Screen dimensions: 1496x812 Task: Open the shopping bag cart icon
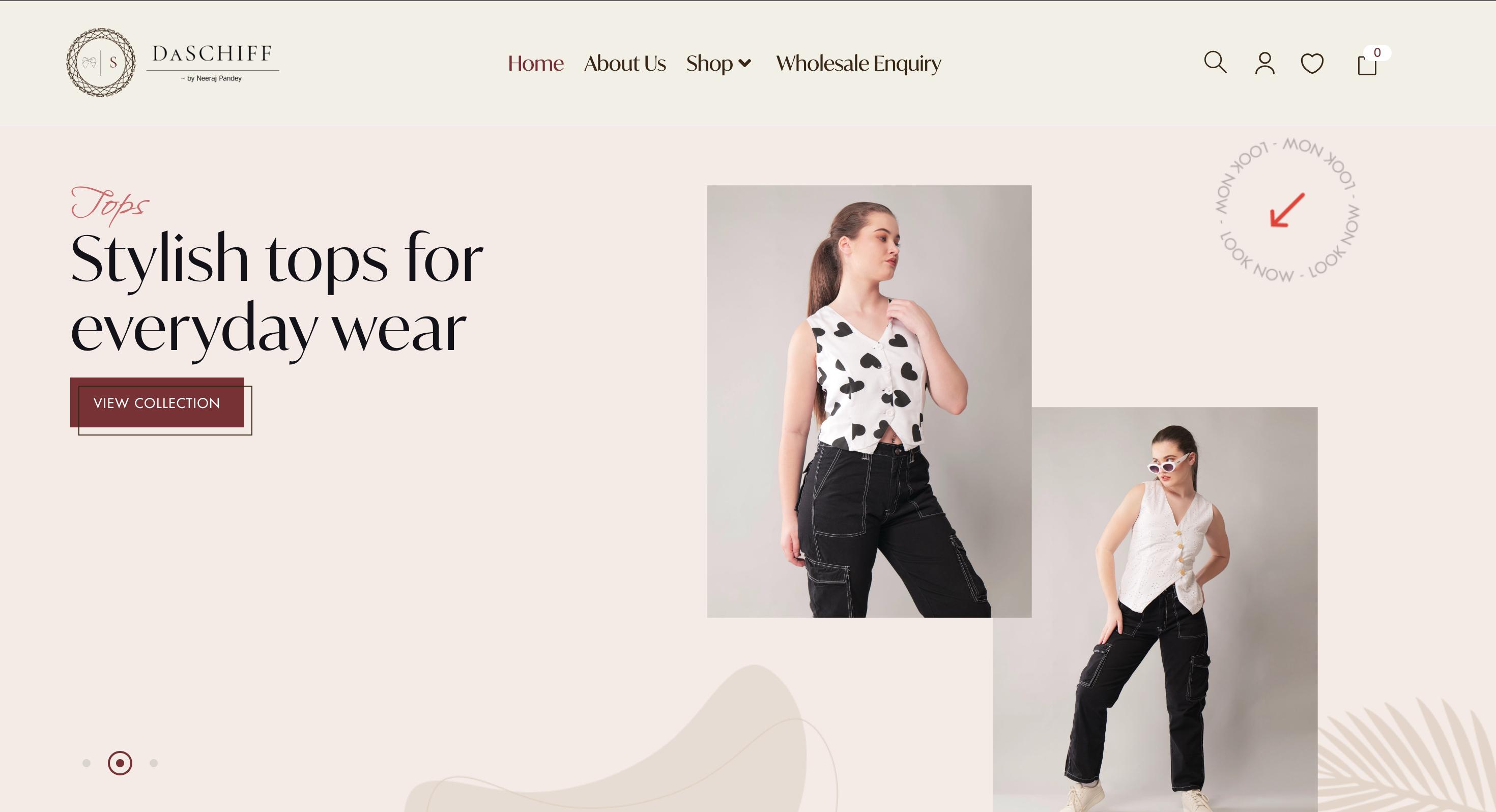tap(1366, 65)
